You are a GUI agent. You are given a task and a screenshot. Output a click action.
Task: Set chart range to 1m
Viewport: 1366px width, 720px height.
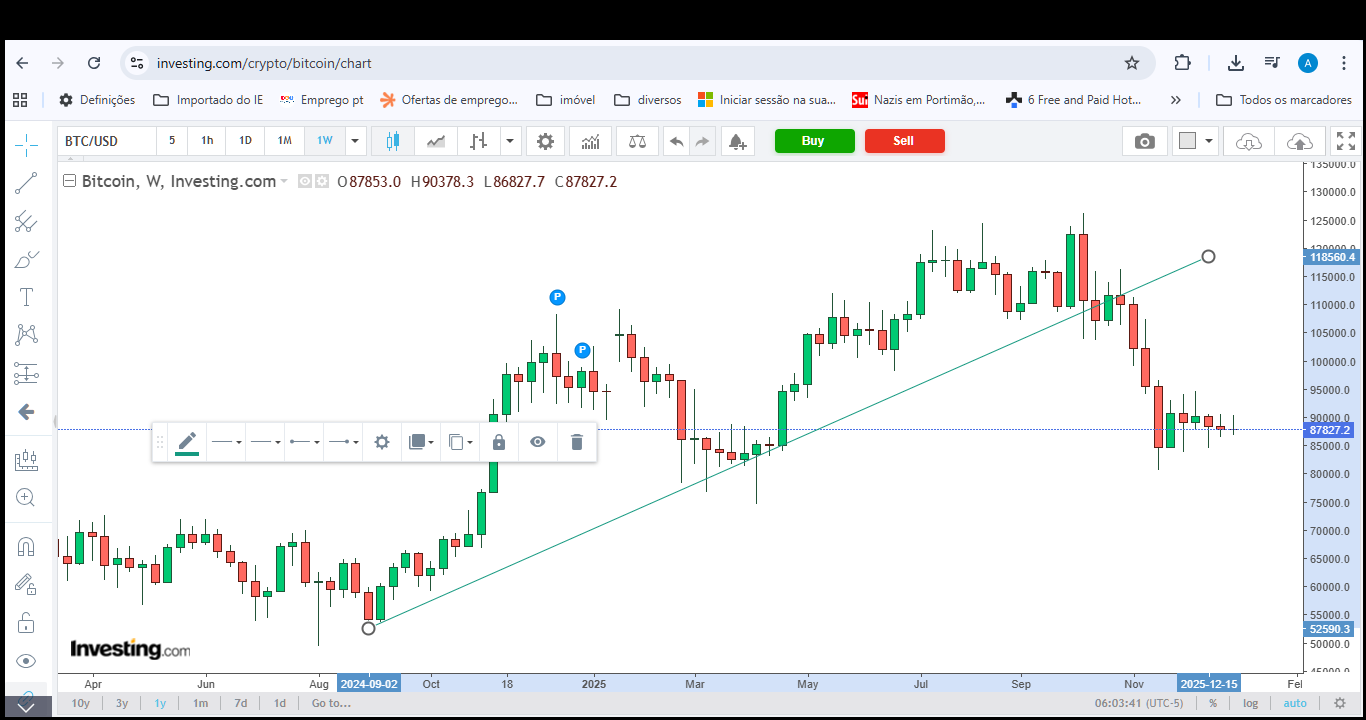tap(201, 703)
